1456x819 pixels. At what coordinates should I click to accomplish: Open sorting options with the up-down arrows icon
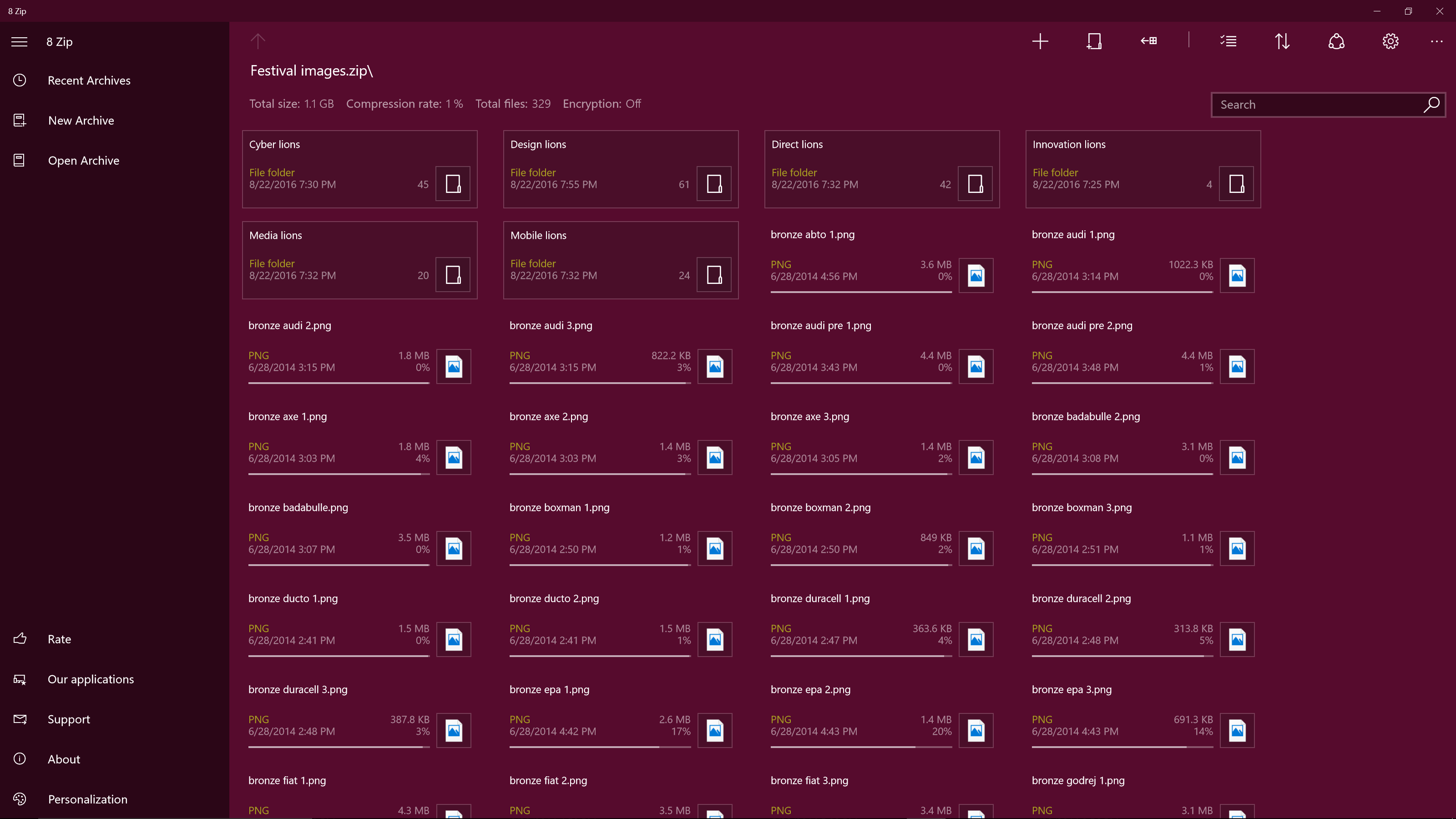[x=1283, y=40]
